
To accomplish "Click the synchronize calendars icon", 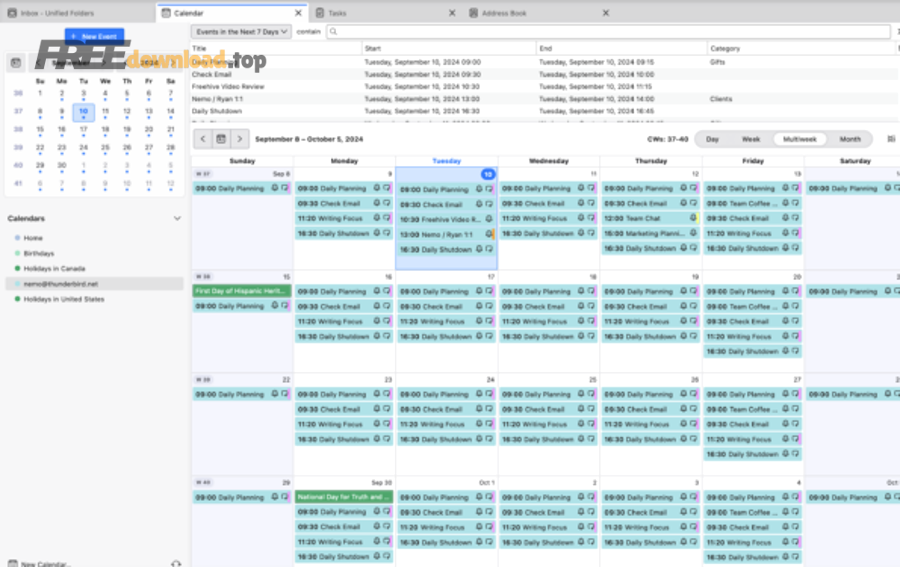I will [176, 564].
